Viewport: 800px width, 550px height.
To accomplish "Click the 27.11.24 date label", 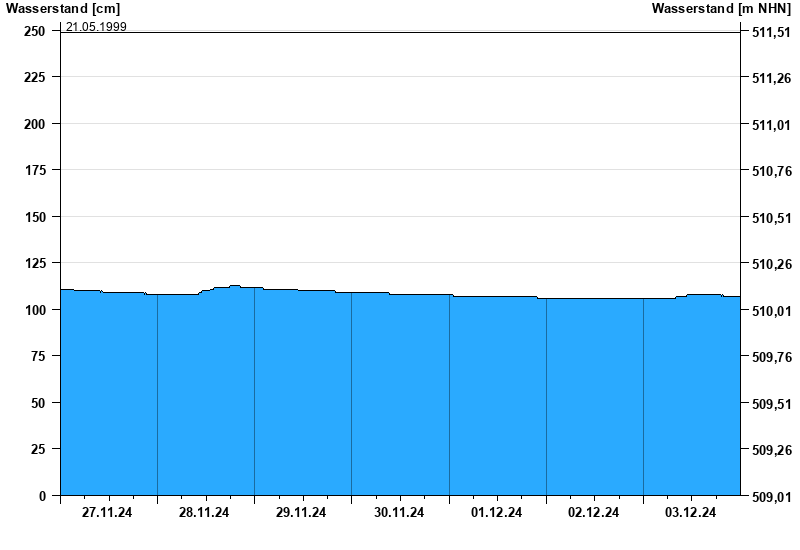I will point(107,513).
